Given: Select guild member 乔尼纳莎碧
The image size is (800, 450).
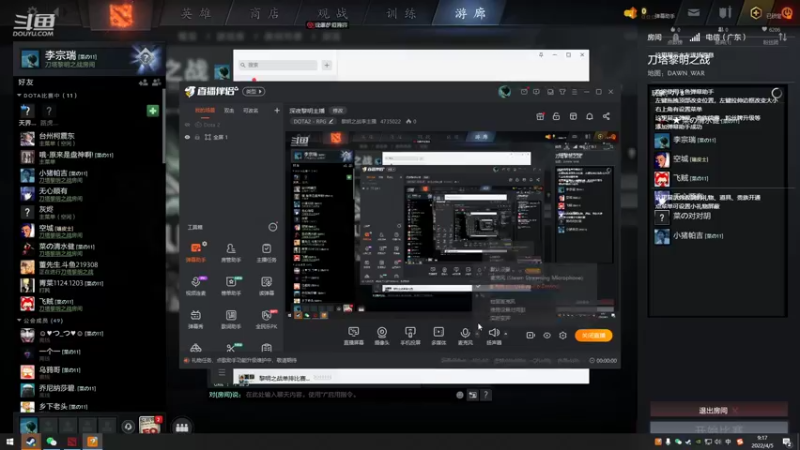Looking at the screenshot, I should 90,391.
